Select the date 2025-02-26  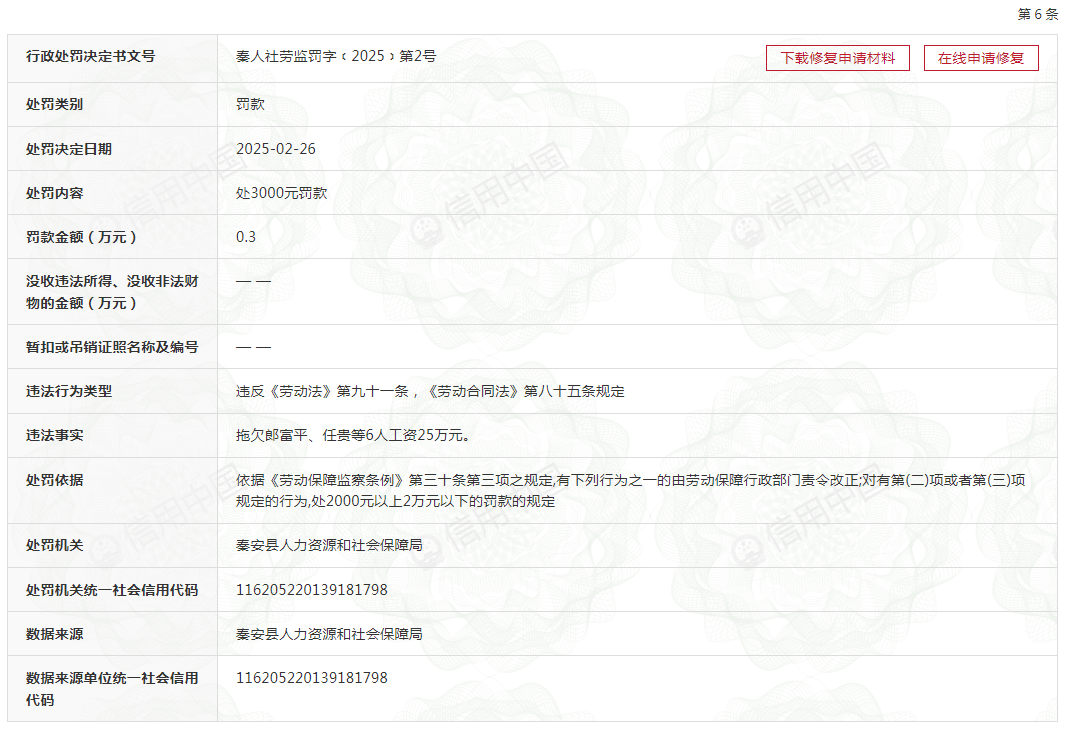(276, 149)
